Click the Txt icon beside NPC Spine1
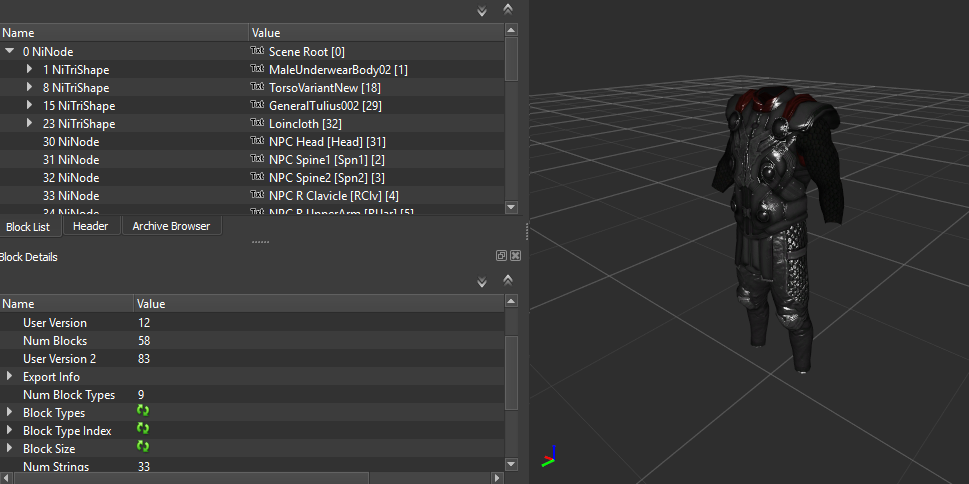 click(x=256, y=159)
